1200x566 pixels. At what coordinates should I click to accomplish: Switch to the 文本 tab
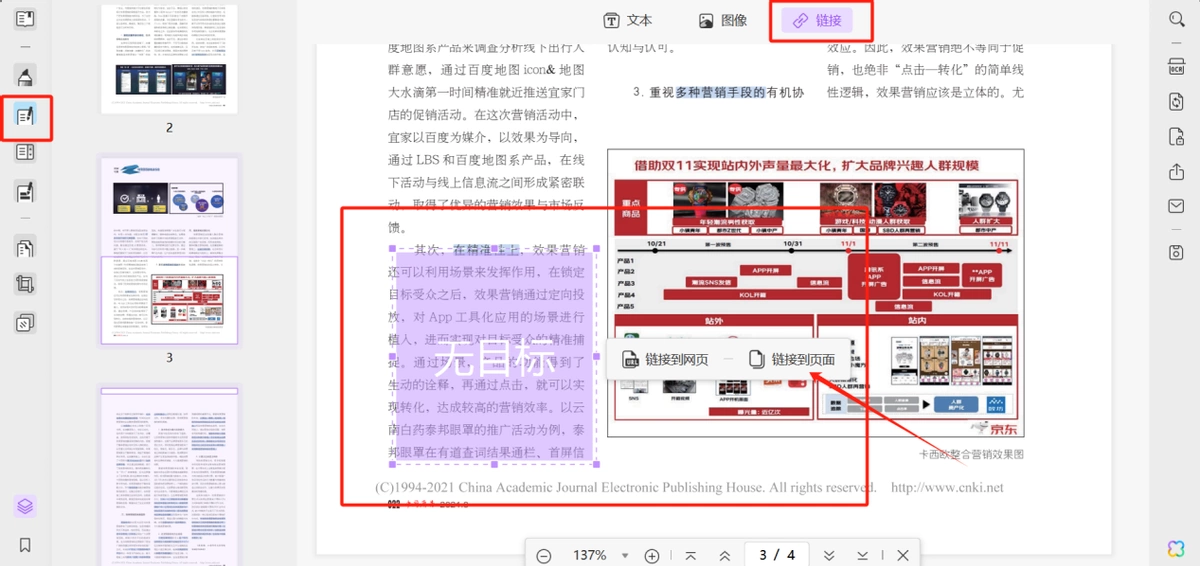click(628, 20)
